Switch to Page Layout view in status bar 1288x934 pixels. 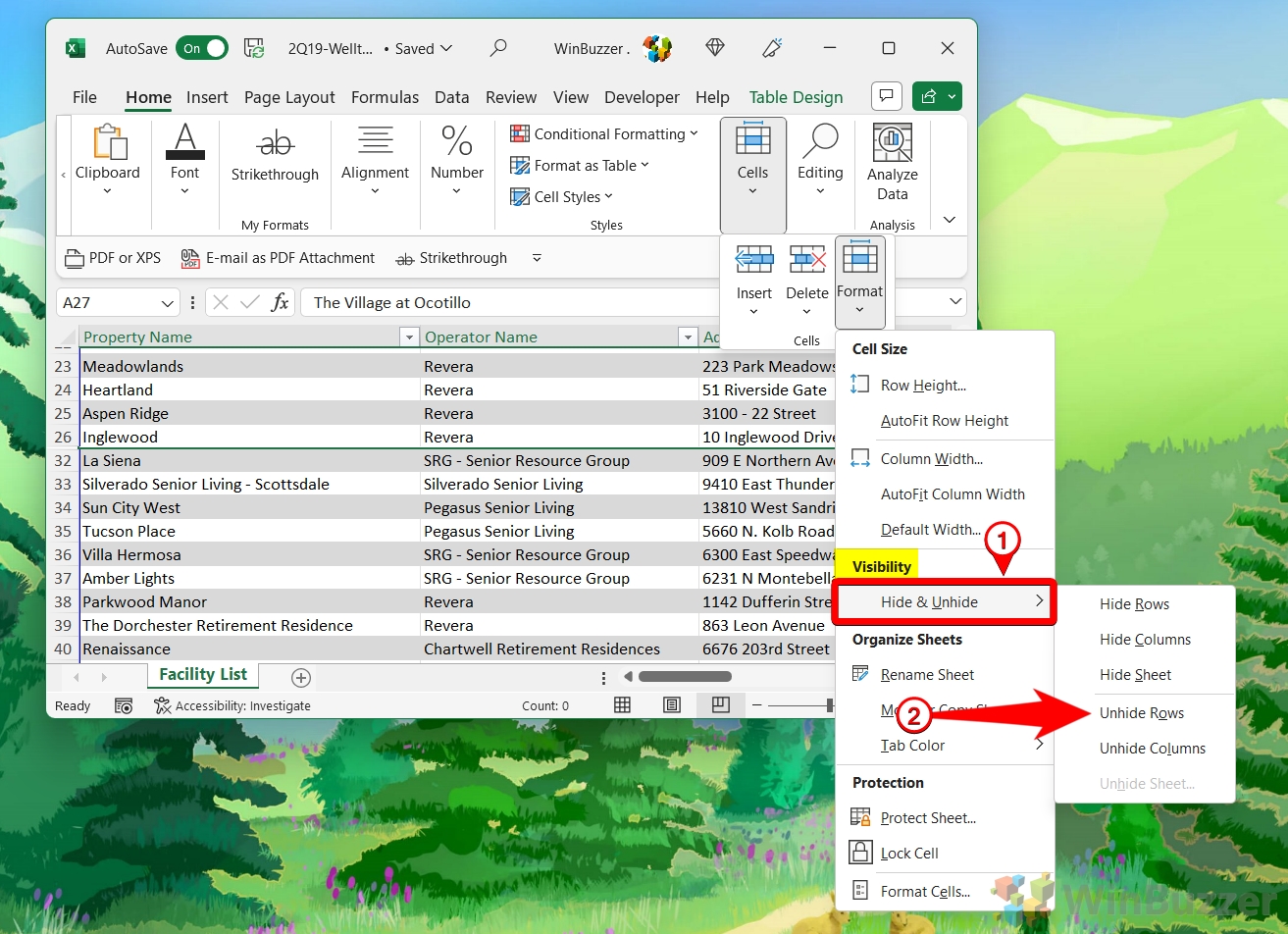(671, 705)
